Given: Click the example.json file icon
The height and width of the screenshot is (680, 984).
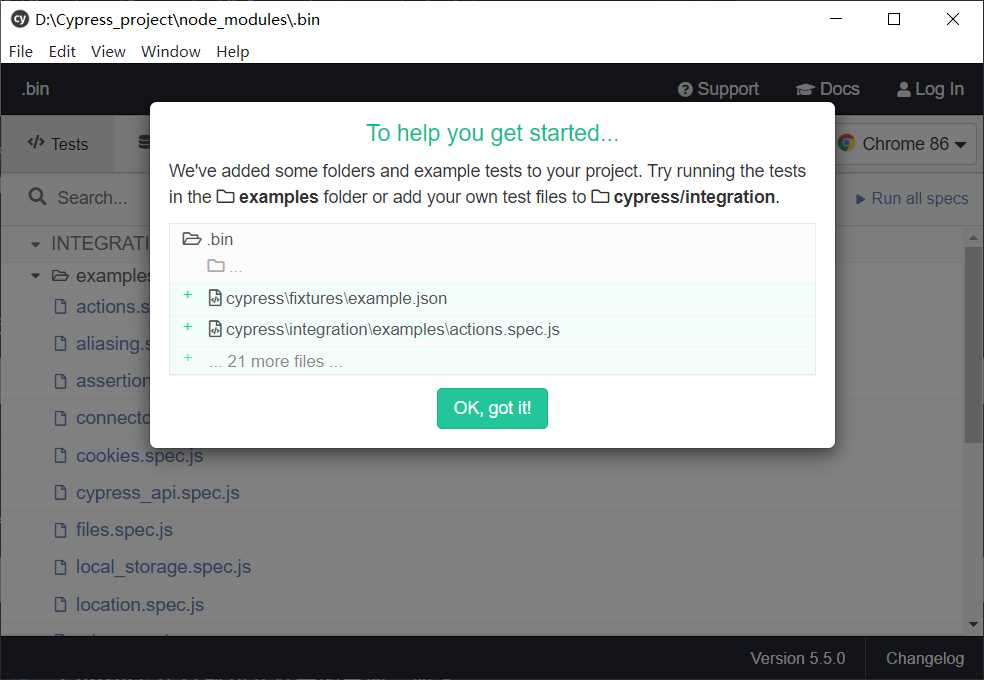Looking at the screenshot, I should [215, 297].
